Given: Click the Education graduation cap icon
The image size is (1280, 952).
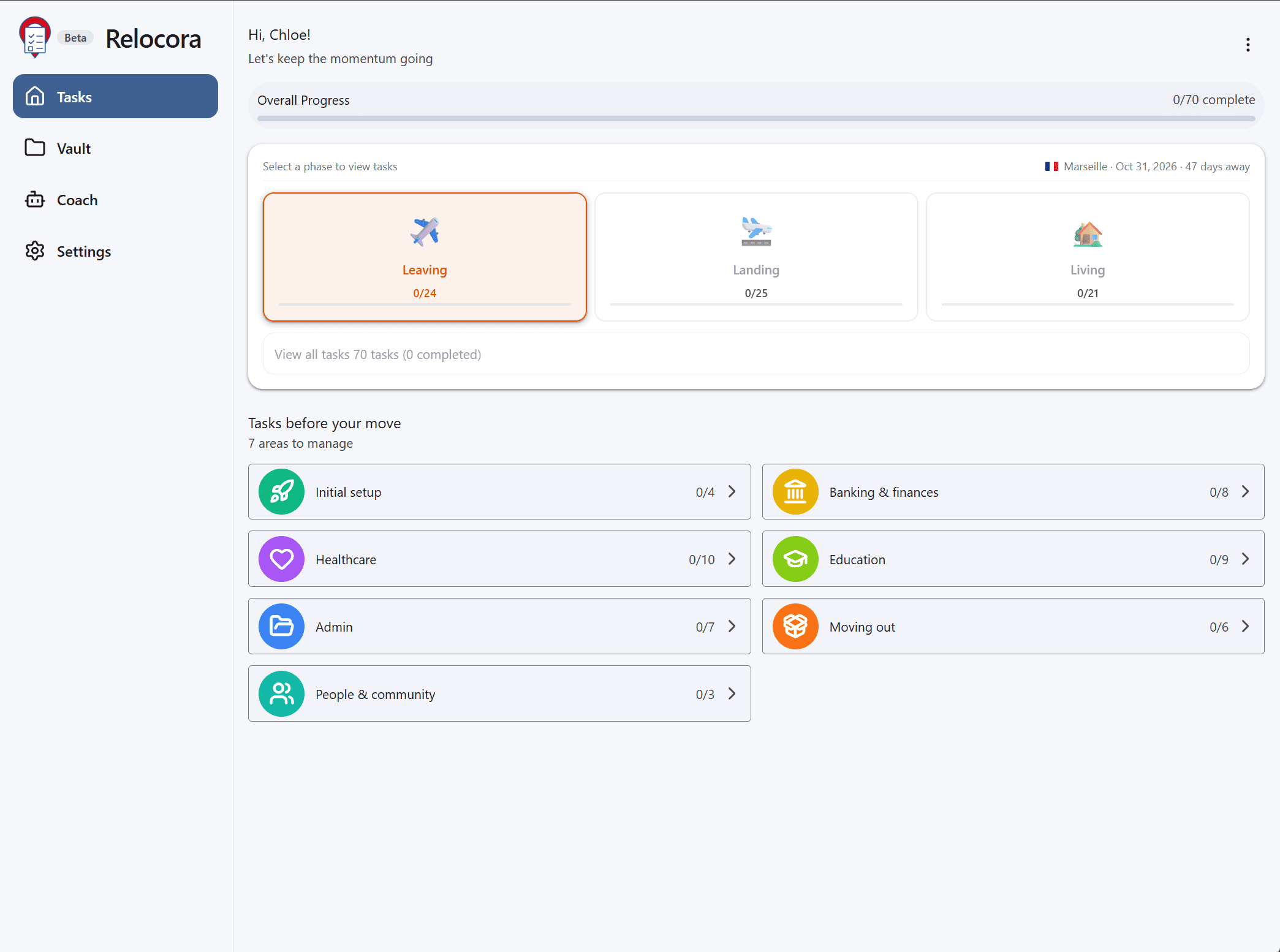Looking at the screenshot, I should pyautogui.click(x=795, y=559).
